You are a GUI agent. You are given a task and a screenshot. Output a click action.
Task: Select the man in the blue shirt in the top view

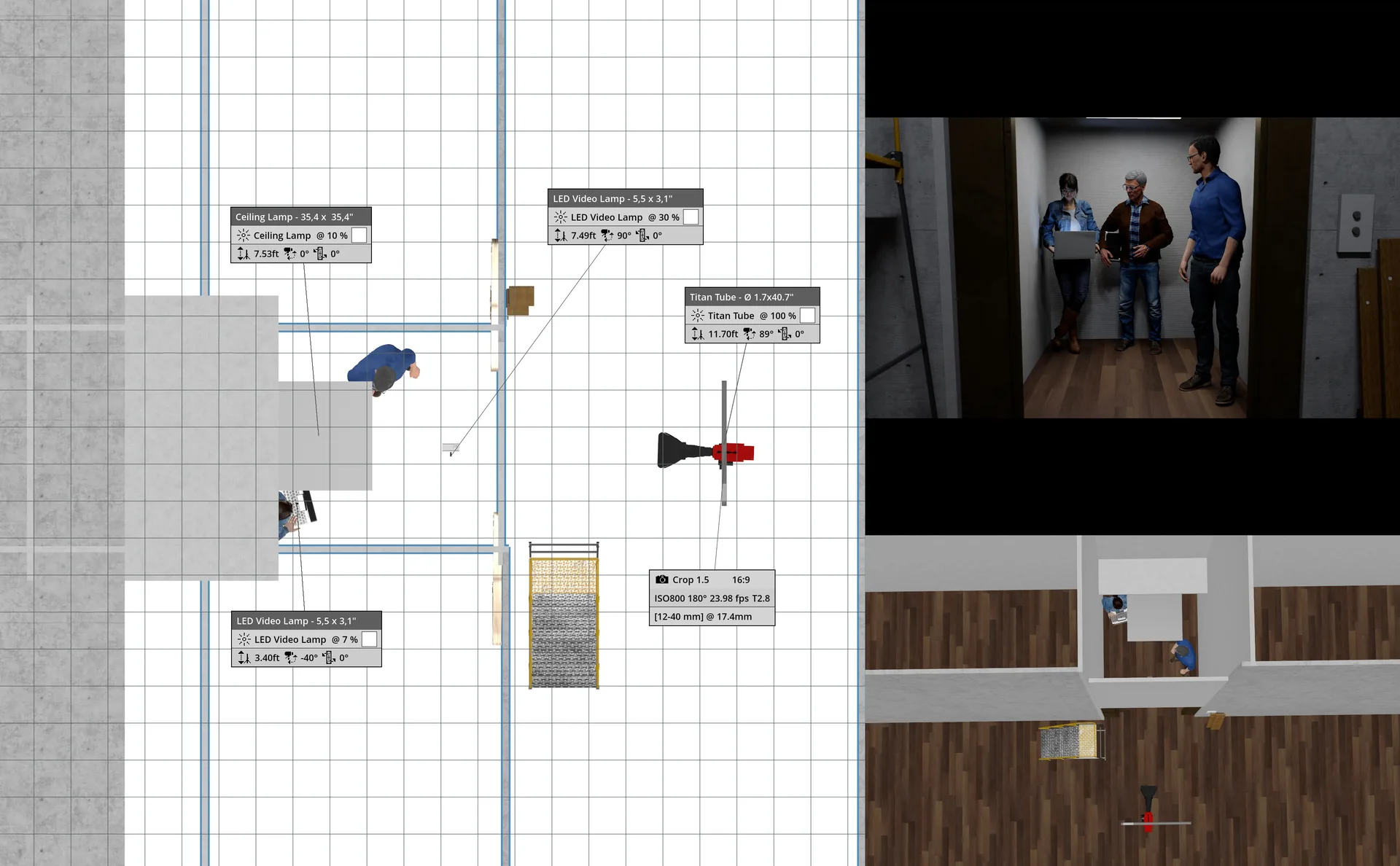click(384, 369)
